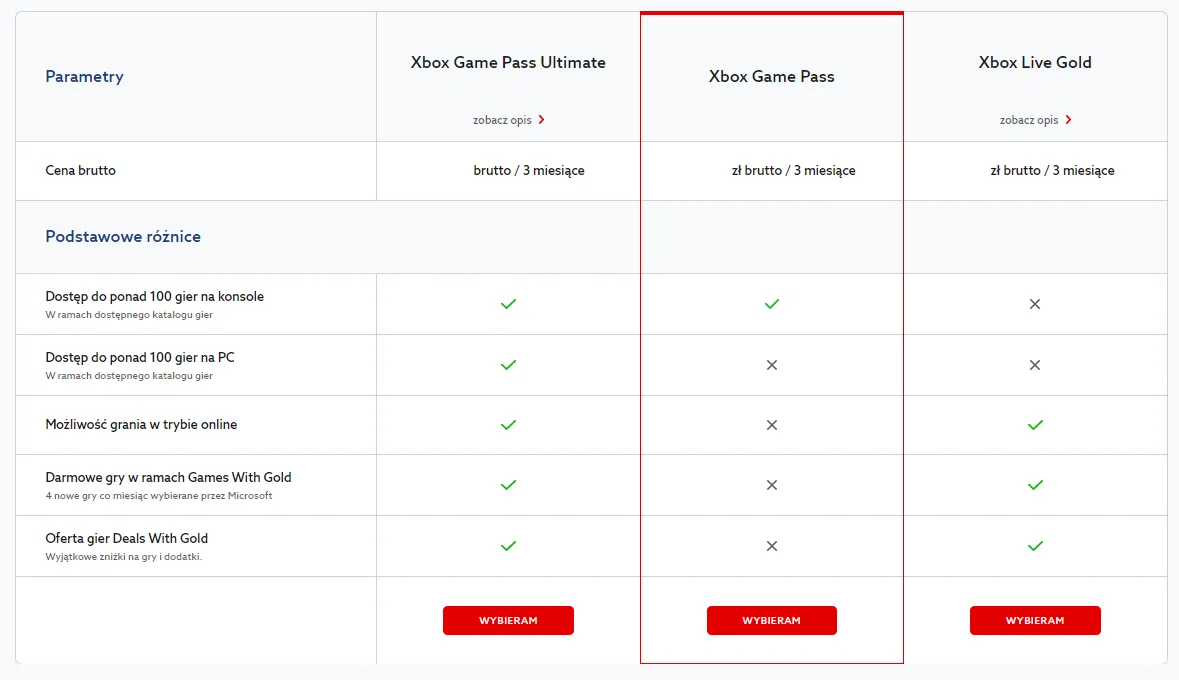Click the X for console games under Xbox Live Gold
This screenshot has width=1179, height=680.
(1035, 304)
